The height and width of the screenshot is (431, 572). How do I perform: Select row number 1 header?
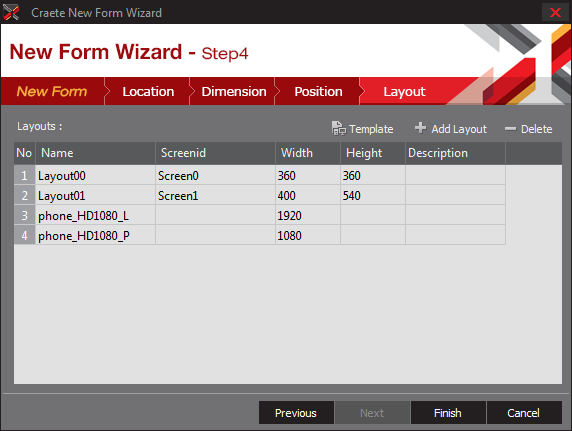pos(24,176)
